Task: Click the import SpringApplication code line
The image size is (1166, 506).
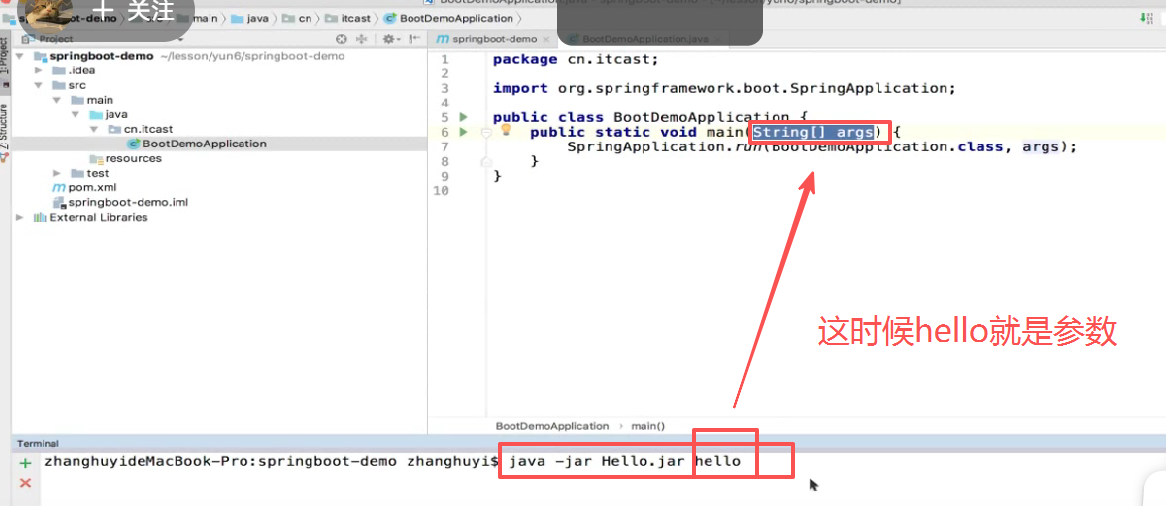Action: tap(724, 89)
